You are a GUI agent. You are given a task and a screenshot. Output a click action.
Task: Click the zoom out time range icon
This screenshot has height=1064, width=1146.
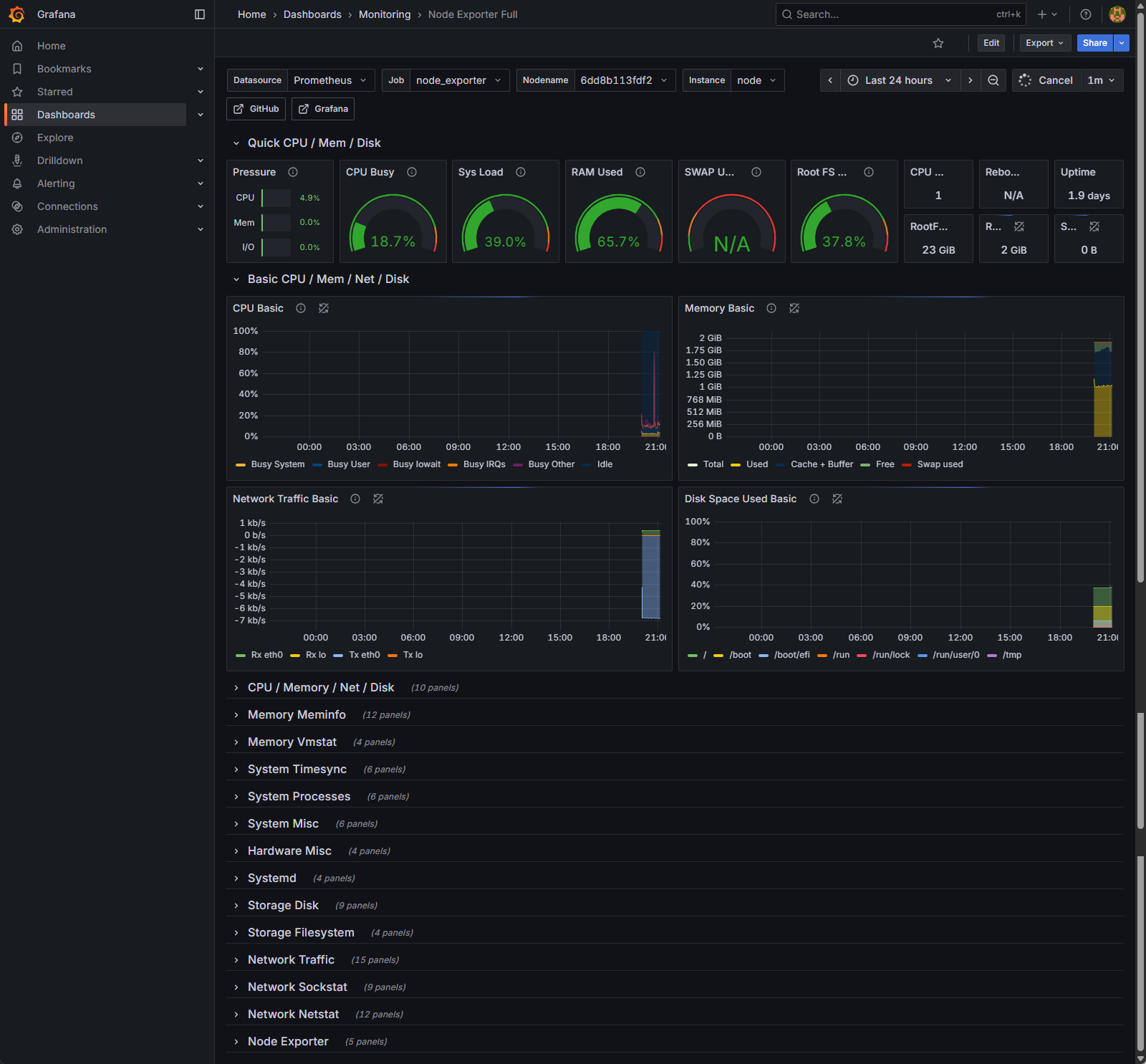993,80
